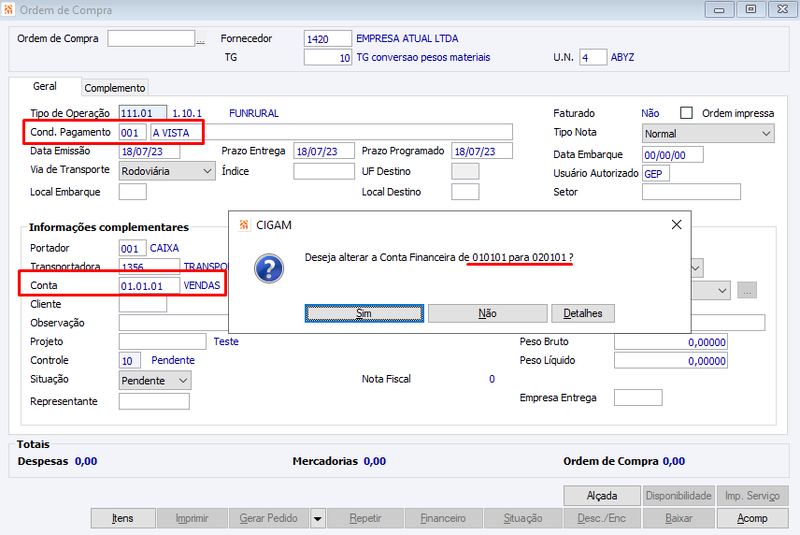Image resolution: width=800 pixels, height=535 pixels.
Task: Open Detalhes in the dialog
Action: (x=583, y=313)
